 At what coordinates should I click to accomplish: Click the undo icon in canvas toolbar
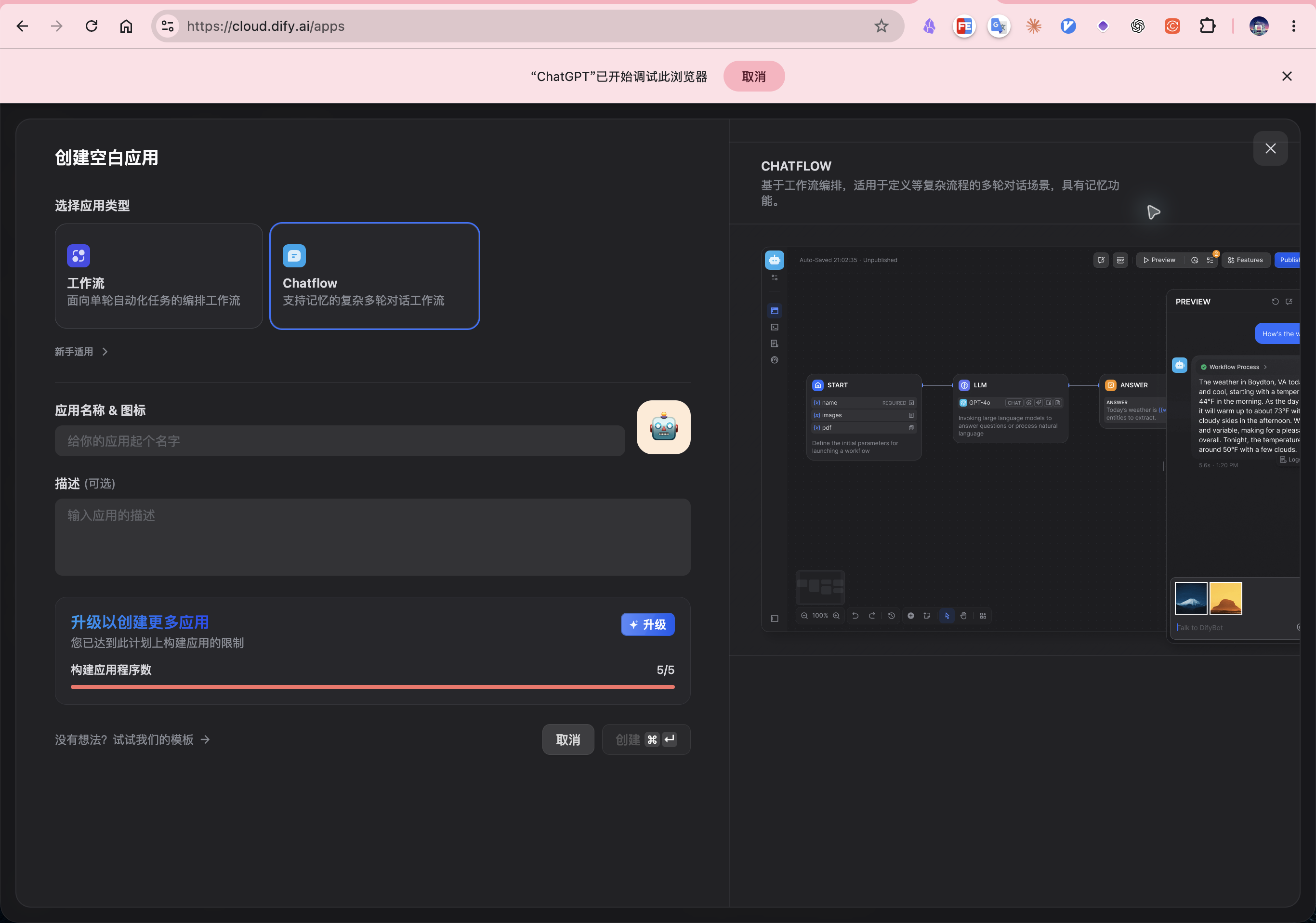(855, 615)
